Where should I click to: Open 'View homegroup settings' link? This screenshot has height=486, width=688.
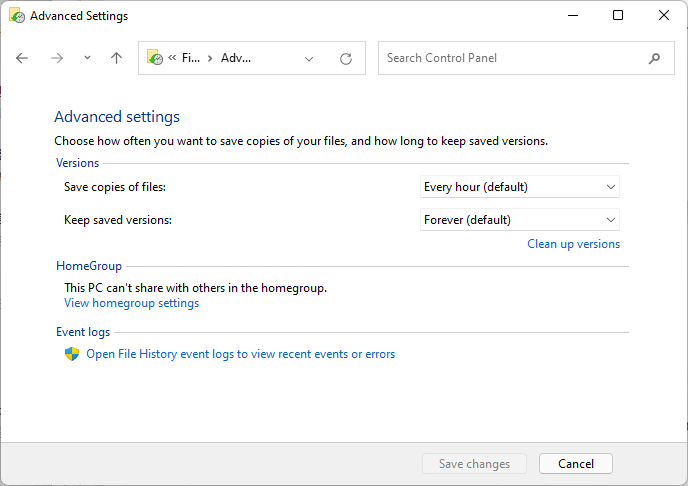pos(131,303)
